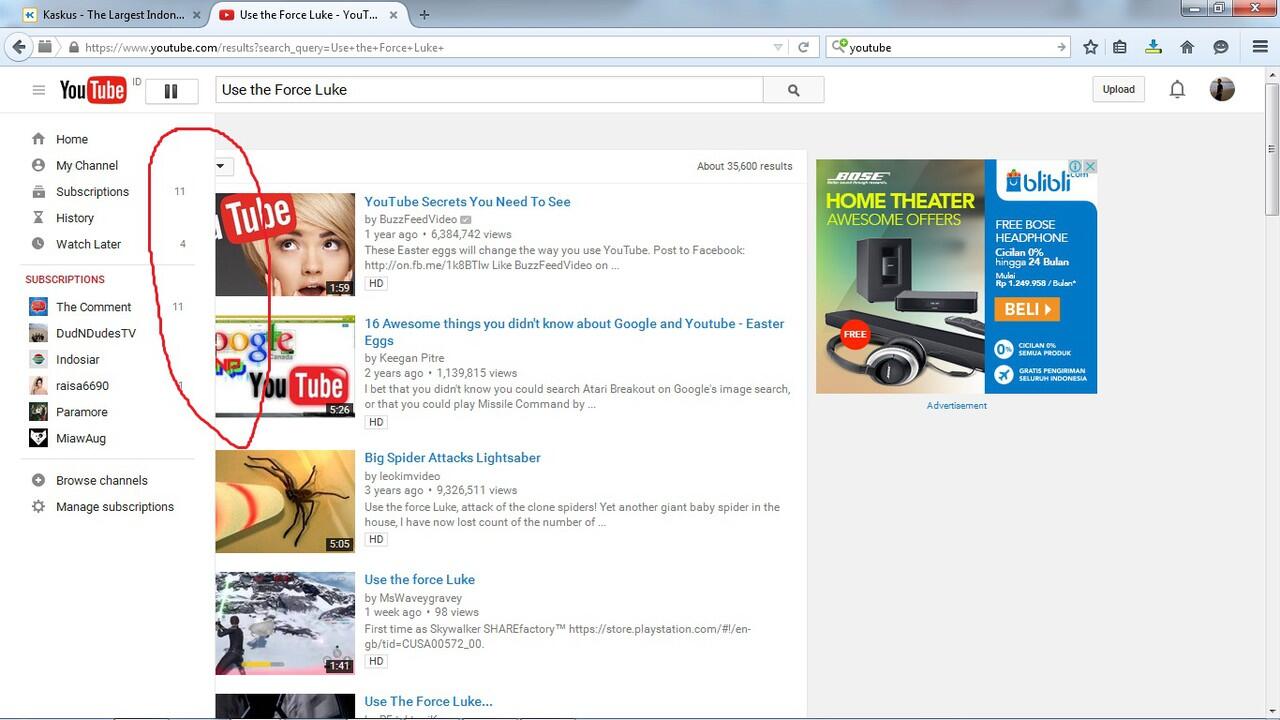
Task: Open the BuzzFeedVideo channel link
Action: coord(418,219)
